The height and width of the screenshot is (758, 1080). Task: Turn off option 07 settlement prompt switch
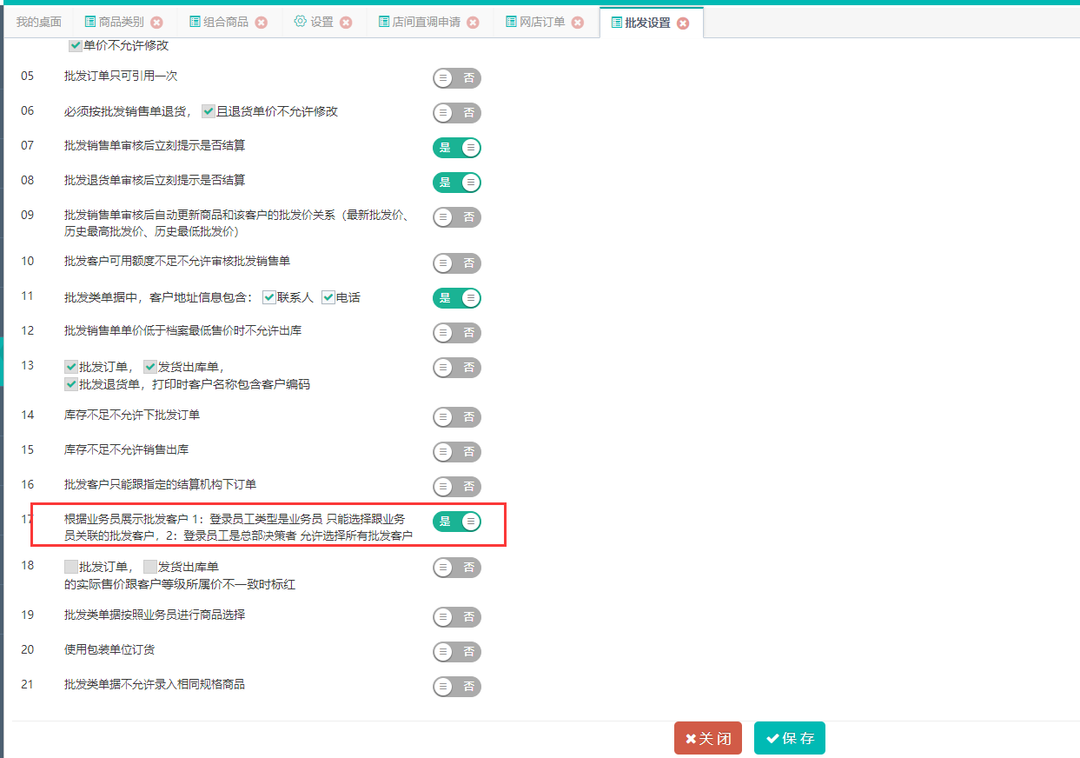(457, 148)
